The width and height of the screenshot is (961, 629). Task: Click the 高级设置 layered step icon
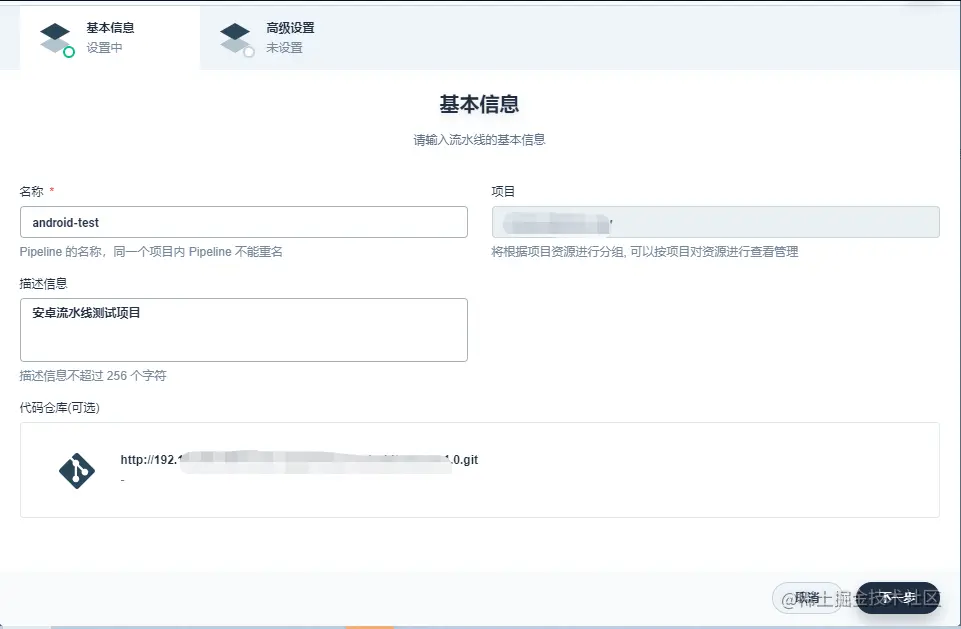(237, 39)
